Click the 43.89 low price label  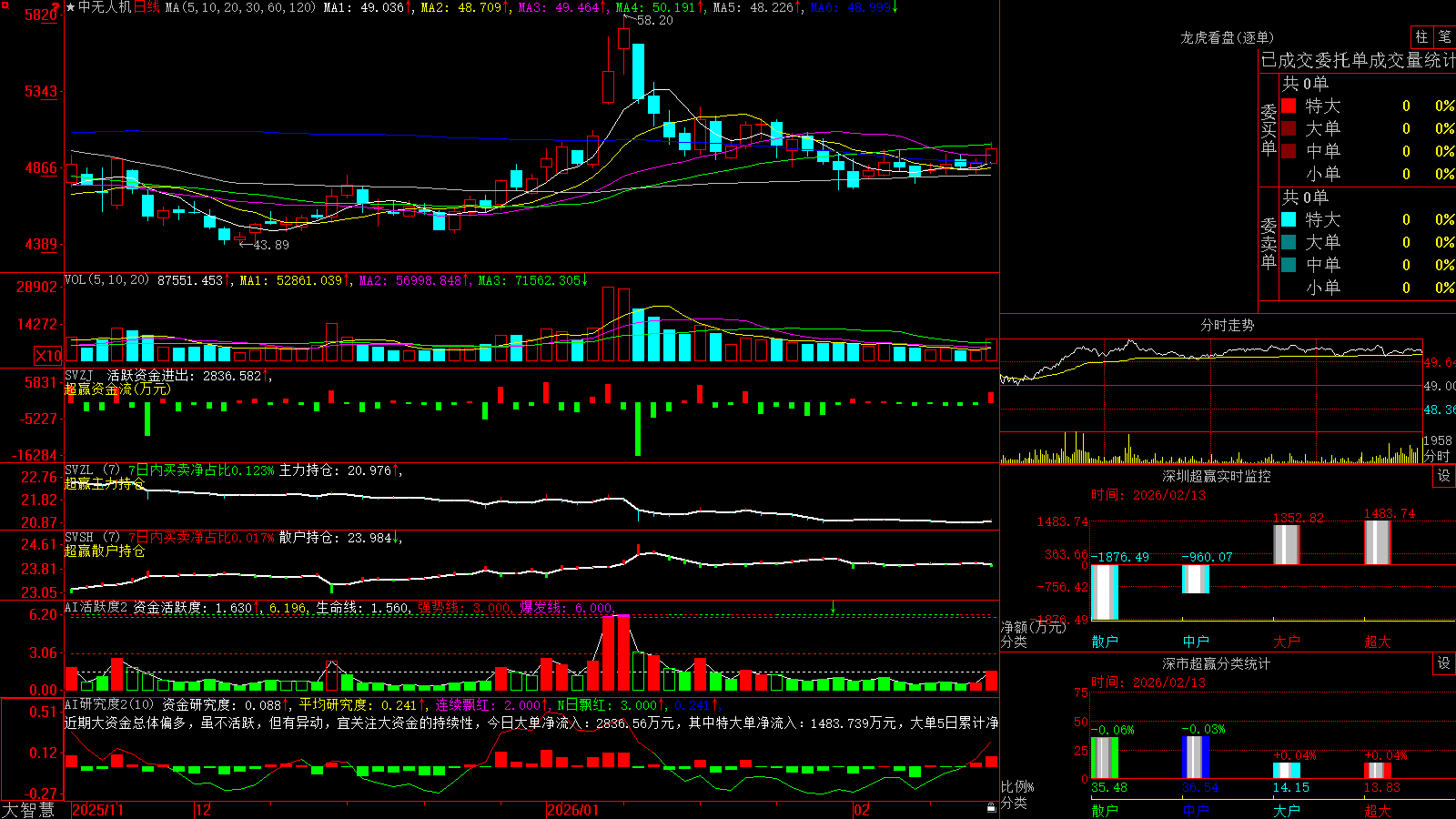(x=270, y=245)
